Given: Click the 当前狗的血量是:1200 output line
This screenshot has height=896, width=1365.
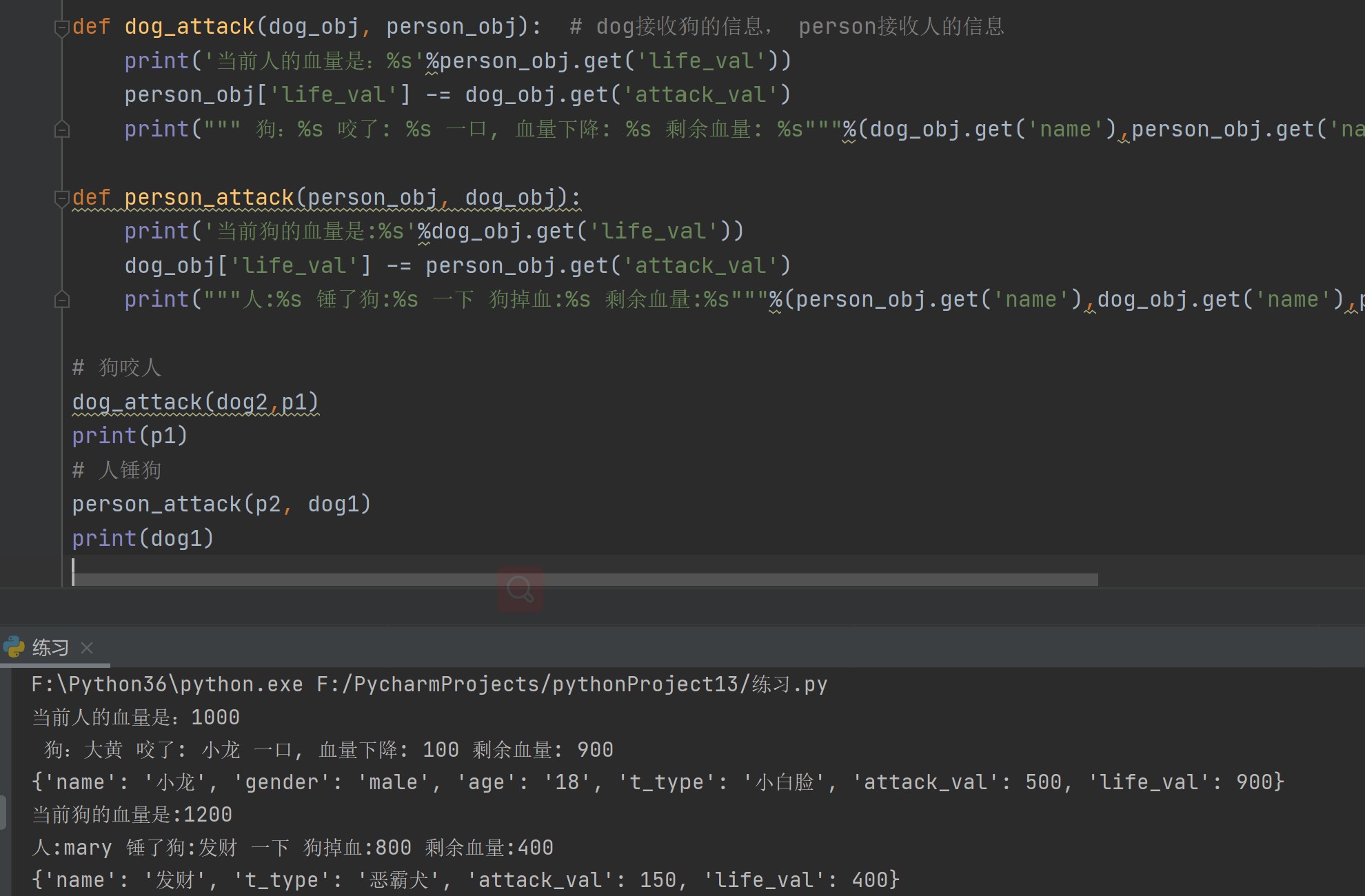Looking at the screenshot, I should (x=132, y=815).
